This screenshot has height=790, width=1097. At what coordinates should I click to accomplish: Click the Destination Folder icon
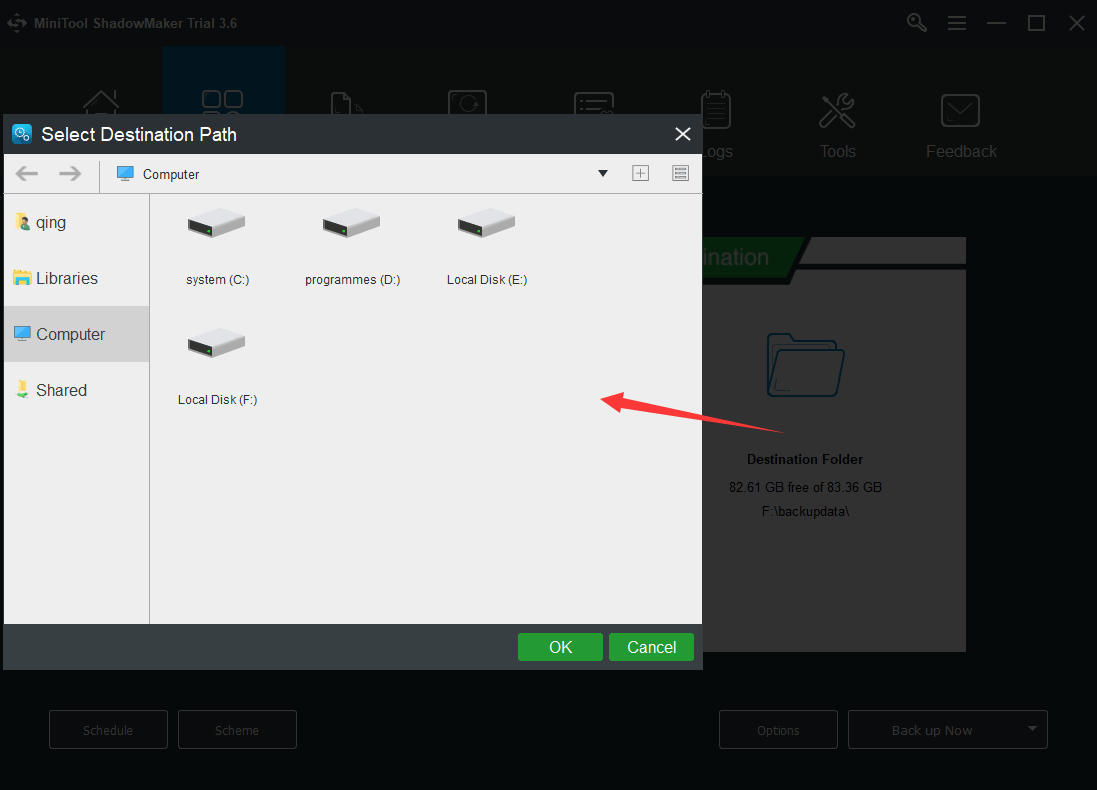click(805, 365)
